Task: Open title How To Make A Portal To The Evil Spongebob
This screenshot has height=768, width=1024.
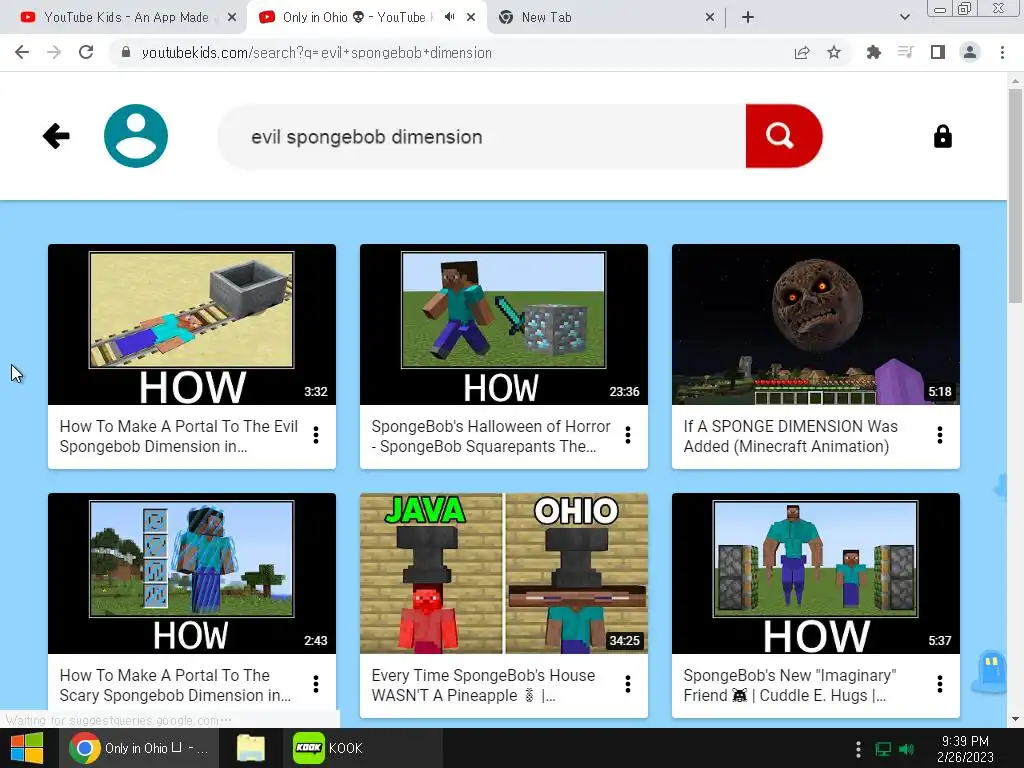Action: tap(178, 436)
